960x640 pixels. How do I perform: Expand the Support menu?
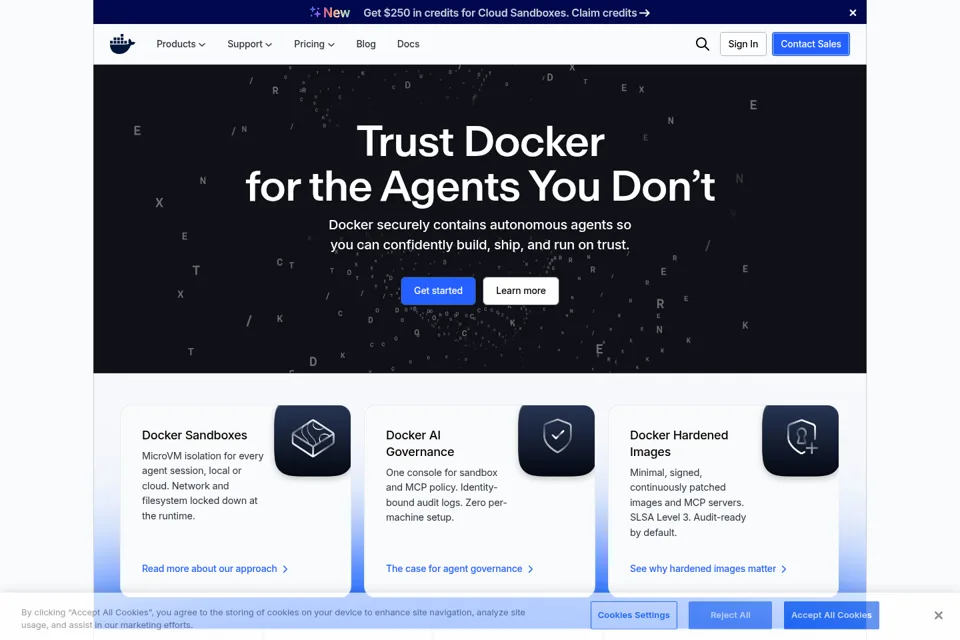click(249, 44)
